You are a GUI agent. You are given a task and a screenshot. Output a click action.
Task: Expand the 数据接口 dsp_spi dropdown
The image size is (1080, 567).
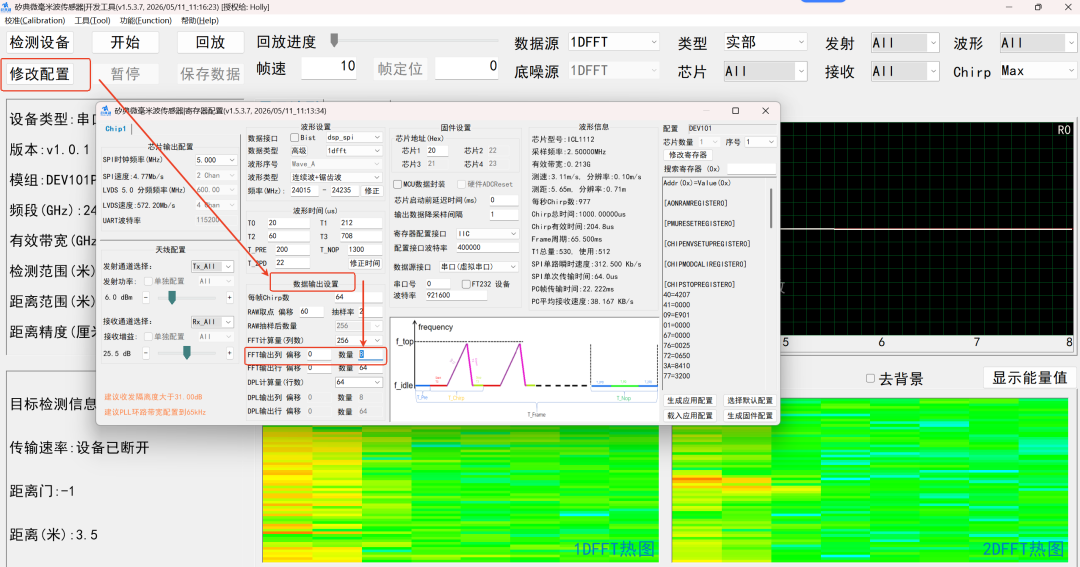click(x=353, y=137)
